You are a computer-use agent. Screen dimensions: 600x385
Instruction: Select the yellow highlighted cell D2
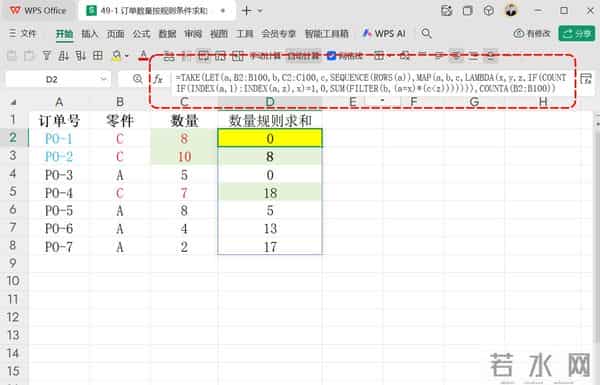pyautogui.click(x=270, y=139)
